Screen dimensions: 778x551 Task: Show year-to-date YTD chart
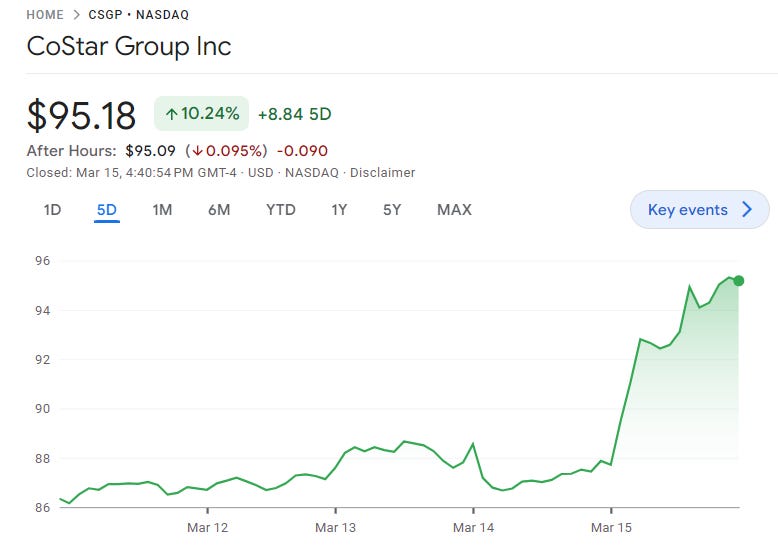[x=280, y=210]
